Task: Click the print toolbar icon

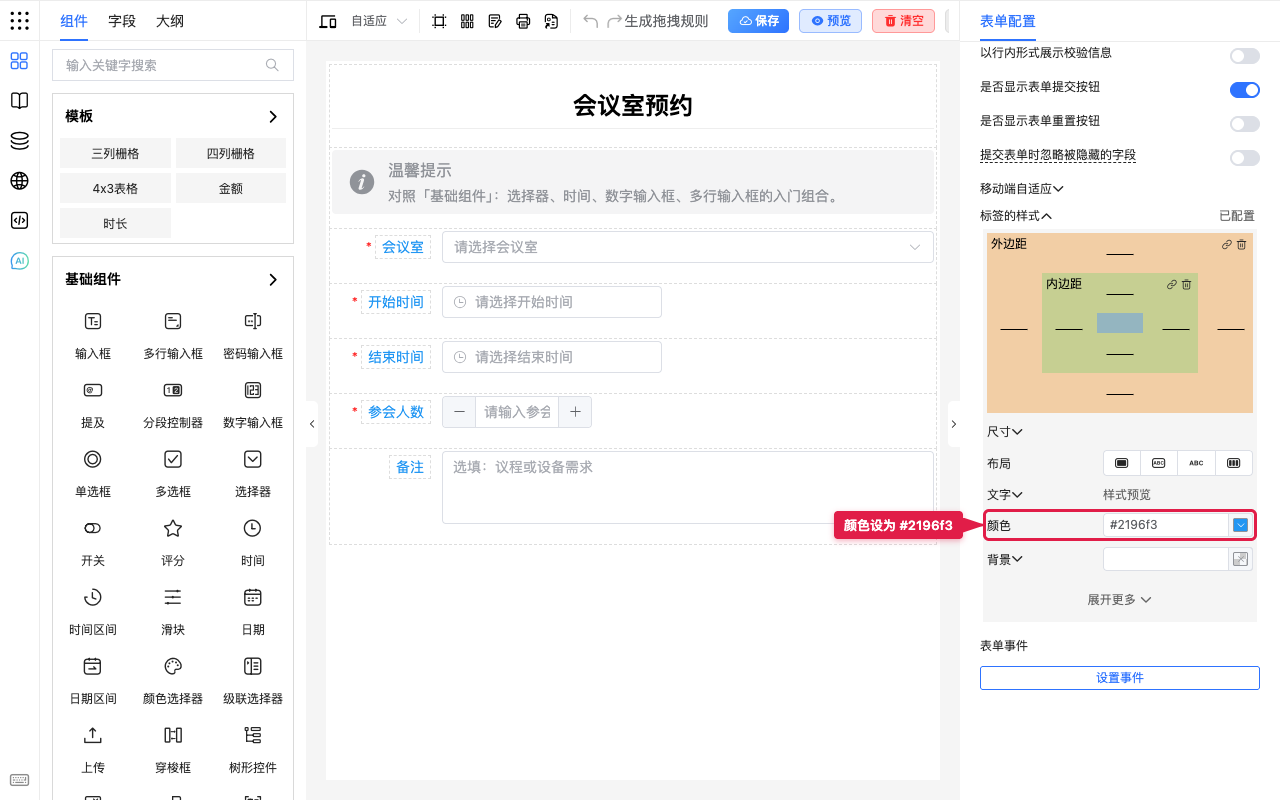Action: (523, 21)
